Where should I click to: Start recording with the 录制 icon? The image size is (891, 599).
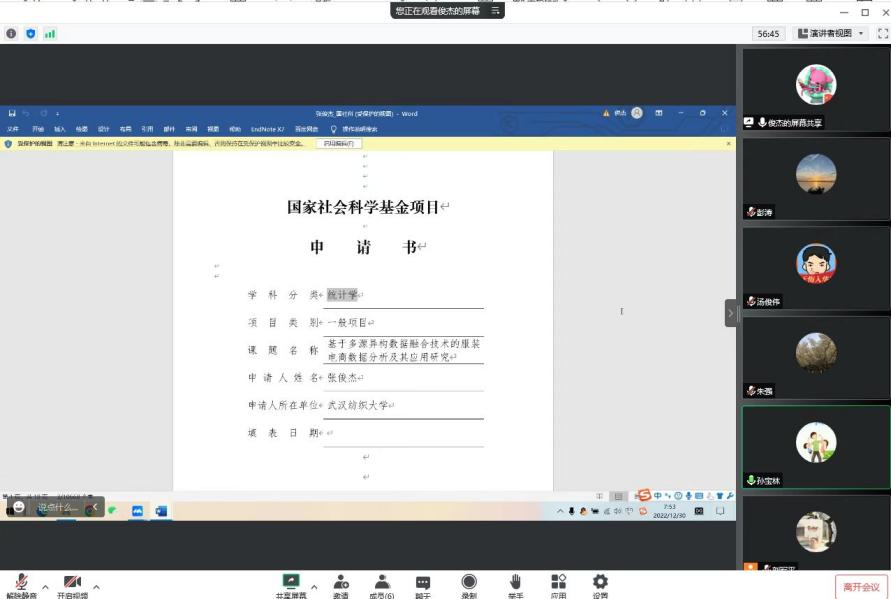(x=469, y=583)
